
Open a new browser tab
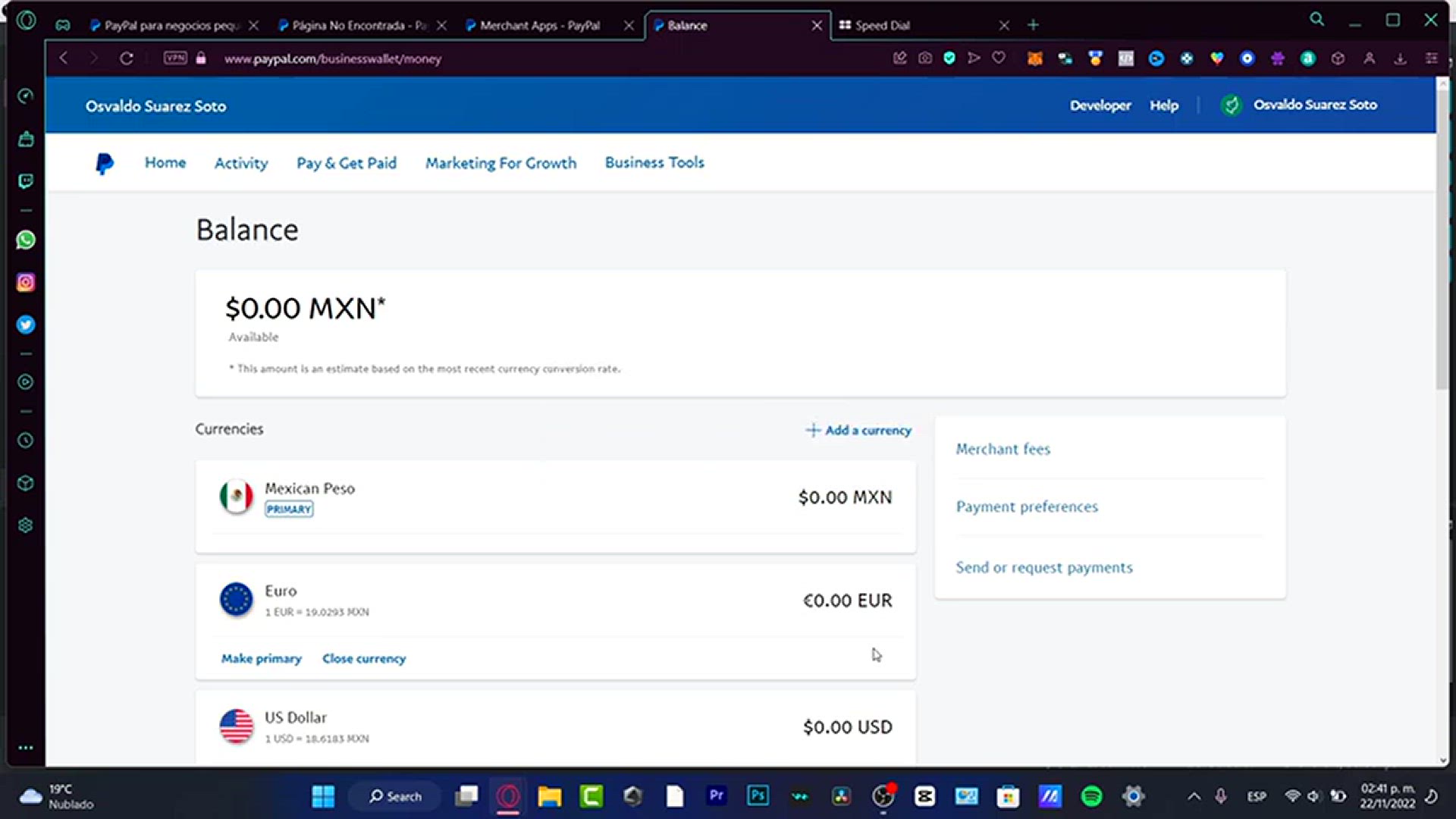(x=1033, y=25)
